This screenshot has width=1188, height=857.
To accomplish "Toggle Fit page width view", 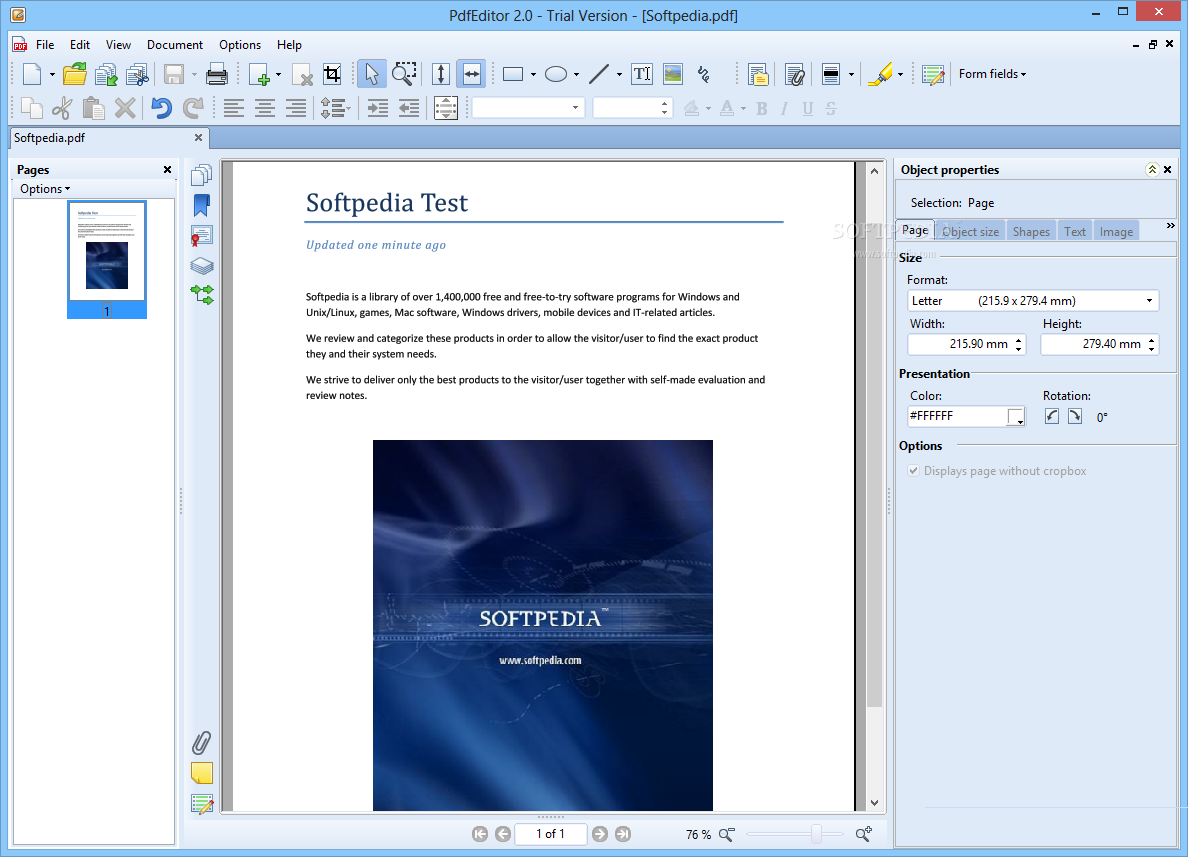I will click(x=471, y=74).
